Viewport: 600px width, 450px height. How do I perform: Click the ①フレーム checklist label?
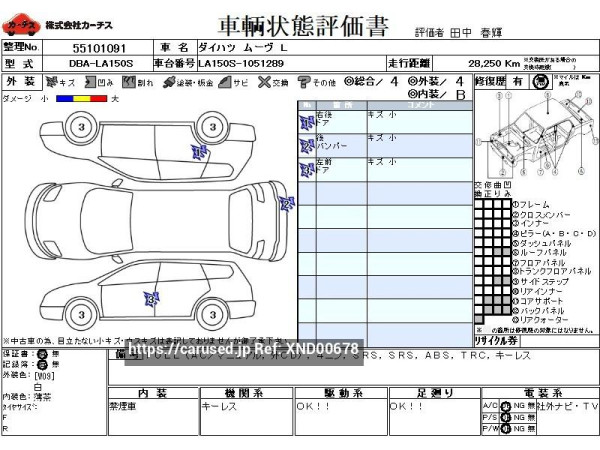[531, 205]
